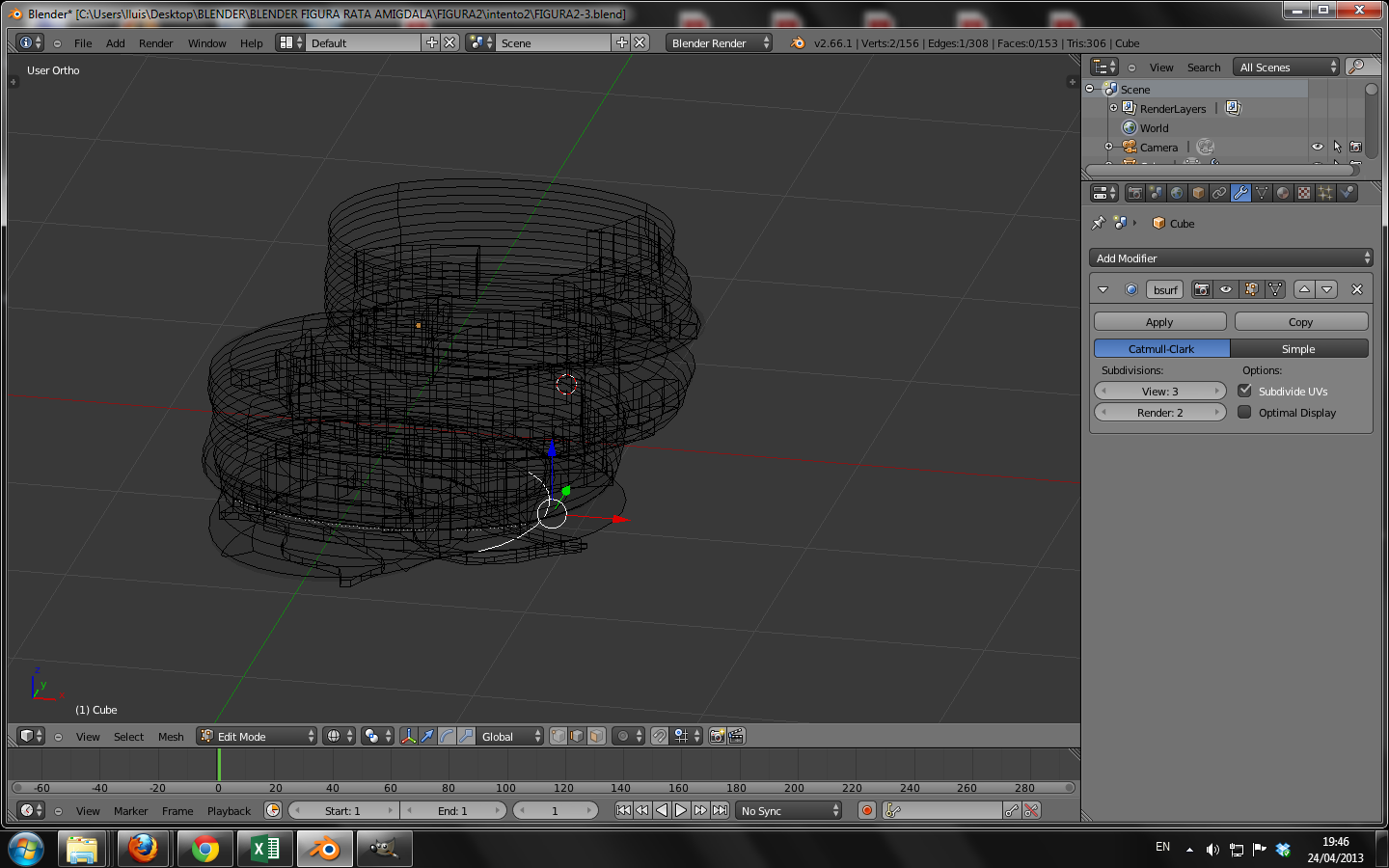1389x868 pixels.
Task: Move the bsurf modifier up in stack
Action: (x=1304, y=289)
